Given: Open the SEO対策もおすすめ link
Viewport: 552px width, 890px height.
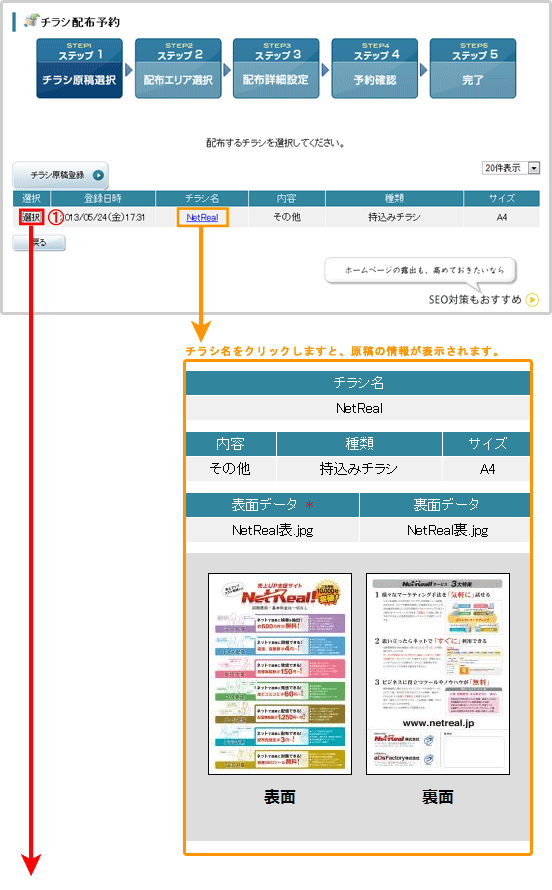Looking at the screenshot, I should click(475, 300).
